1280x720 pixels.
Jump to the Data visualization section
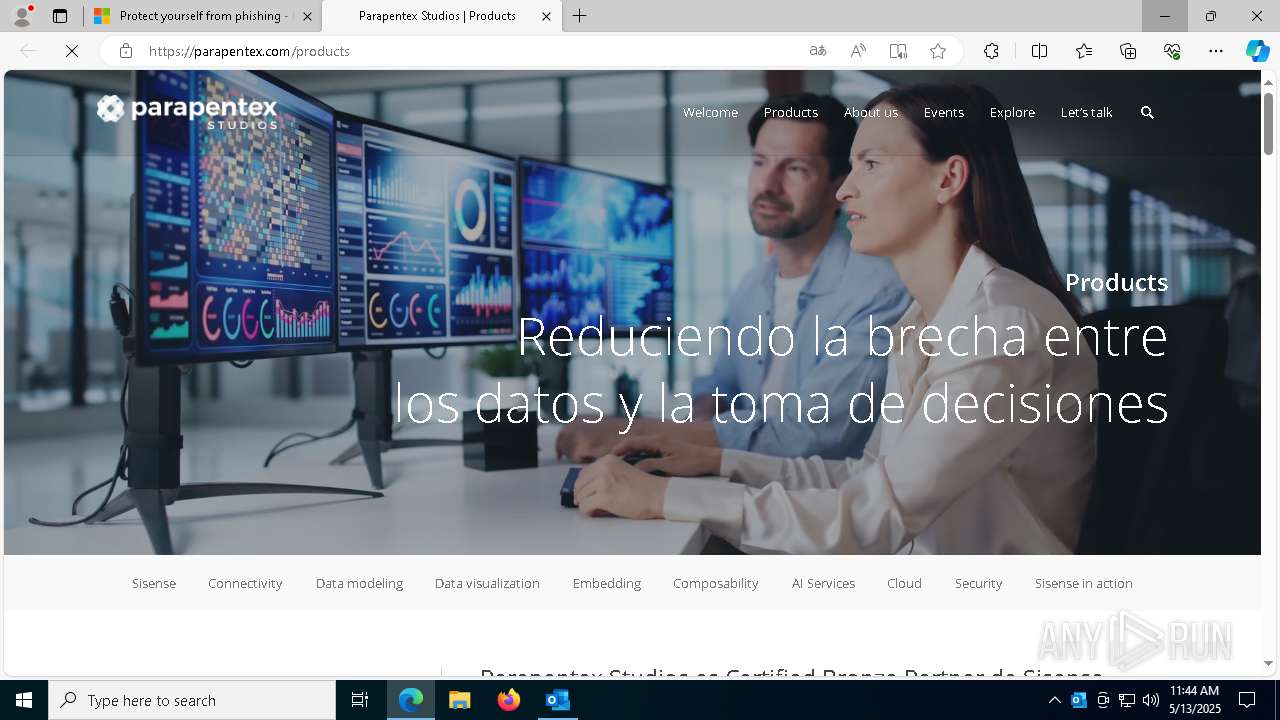[x=487, y=583]
